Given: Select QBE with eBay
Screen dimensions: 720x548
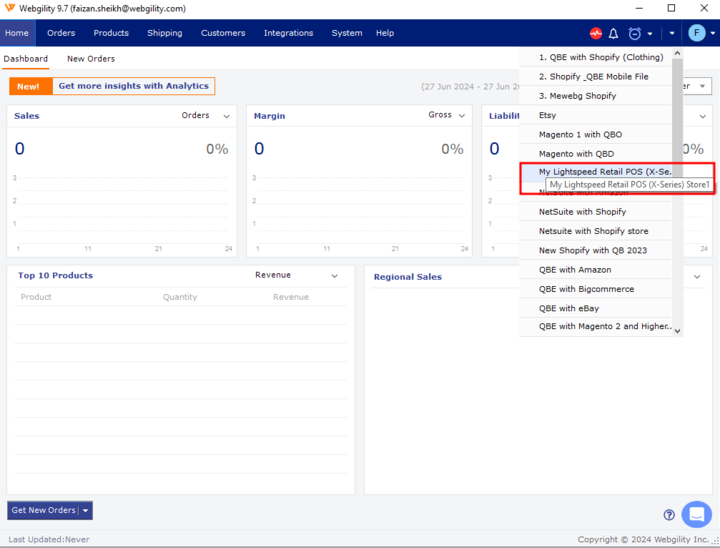Looking at the screenshot, I should click(x=596, y=308).
